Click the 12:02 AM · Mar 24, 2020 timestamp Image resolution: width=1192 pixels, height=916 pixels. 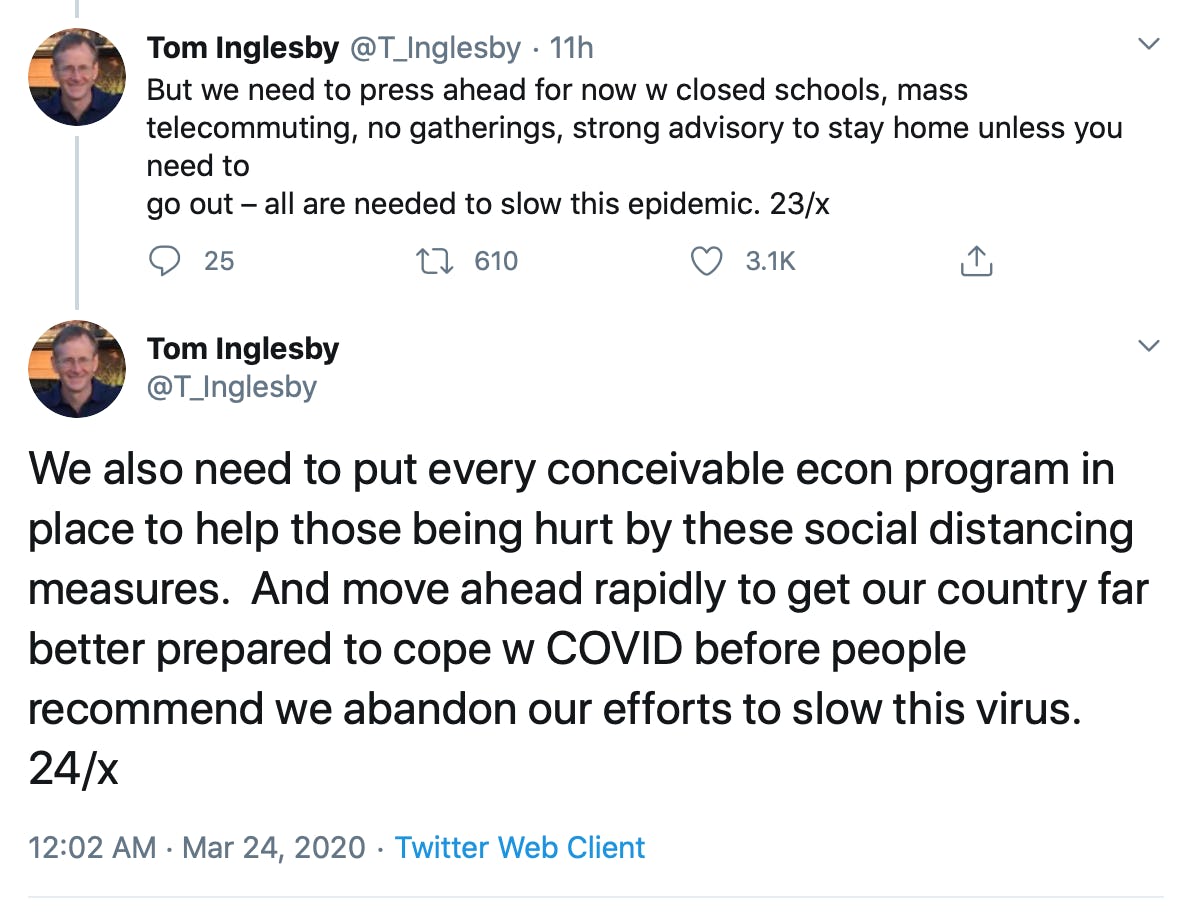(197, 848)
